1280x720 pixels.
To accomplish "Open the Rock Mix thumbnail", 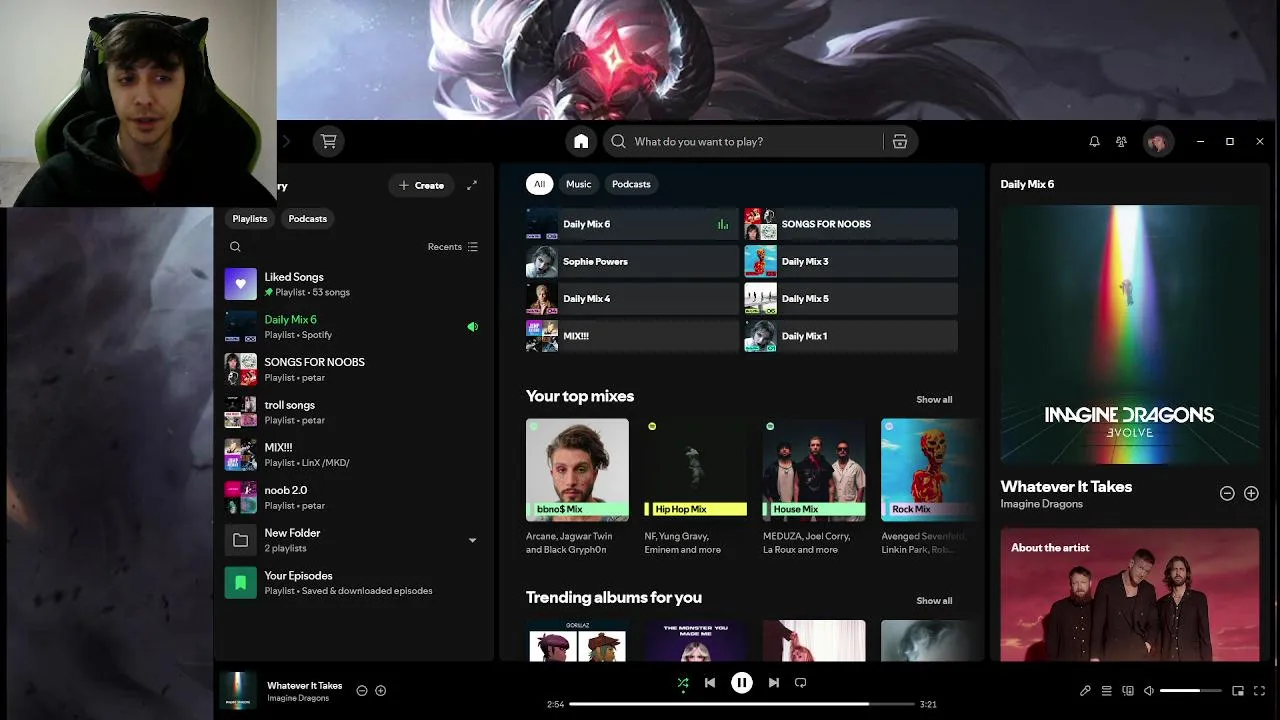I will [930, 470].
